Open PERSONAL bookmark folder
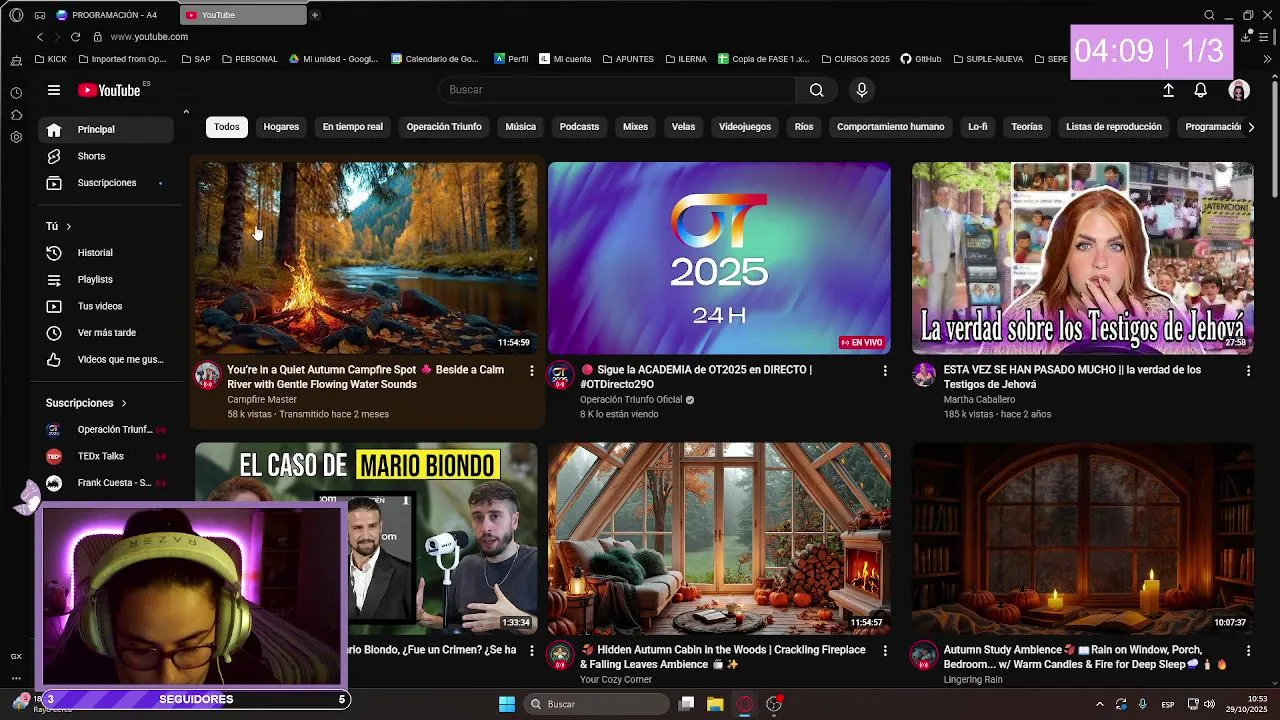Image resolution: width=1280 pixels, height=720 pixels. [249, 59]
